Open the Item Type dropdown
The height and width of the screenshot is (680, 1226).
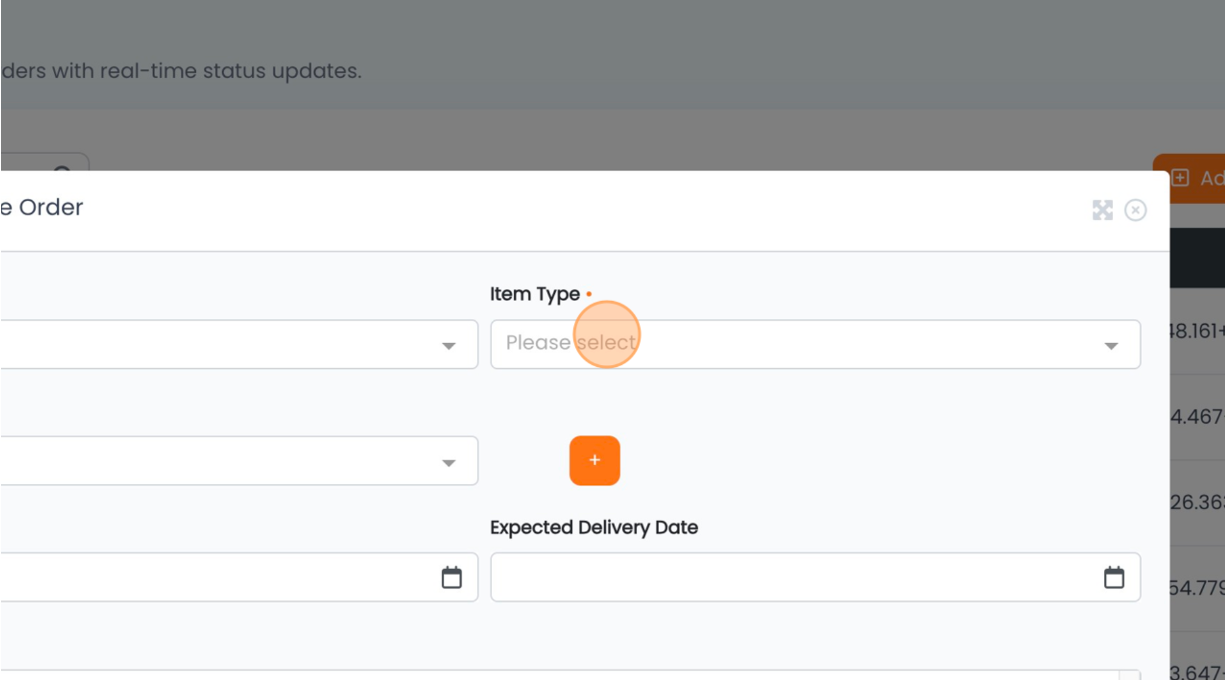[x=815, y=344]
